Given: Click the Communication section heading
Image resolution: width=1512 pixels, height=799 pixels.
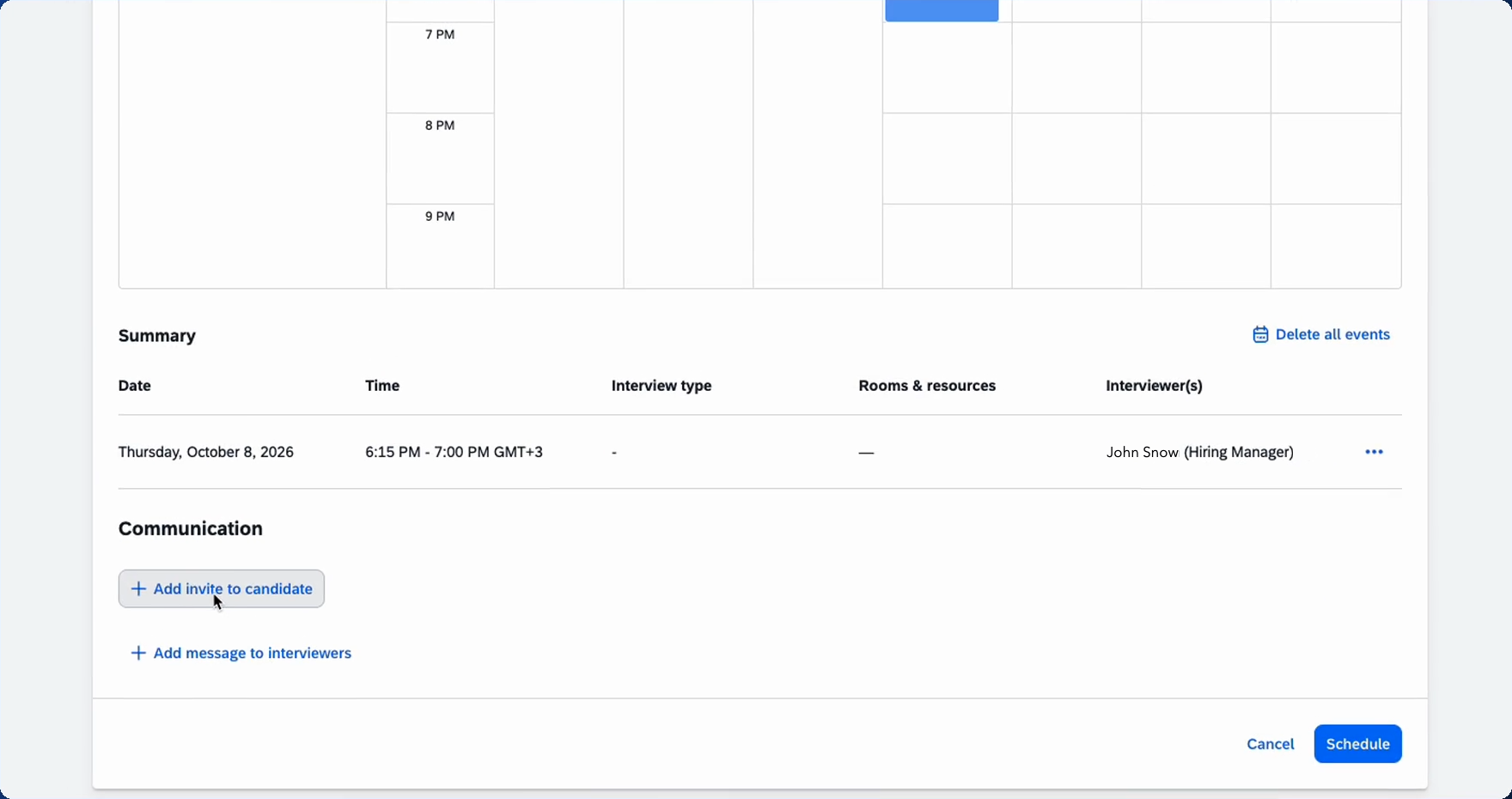Looking at the screenshot, I should click(x=191, y=528).
